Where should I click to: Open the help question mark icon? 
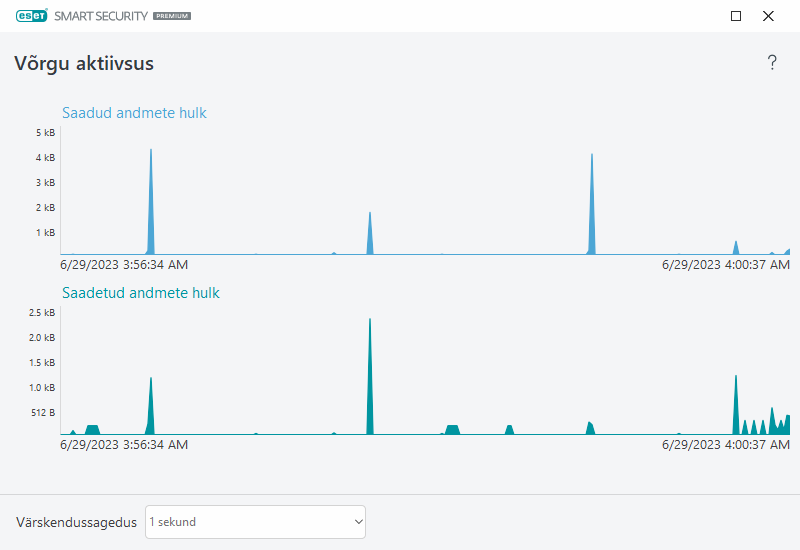click(x=772, y=63)
